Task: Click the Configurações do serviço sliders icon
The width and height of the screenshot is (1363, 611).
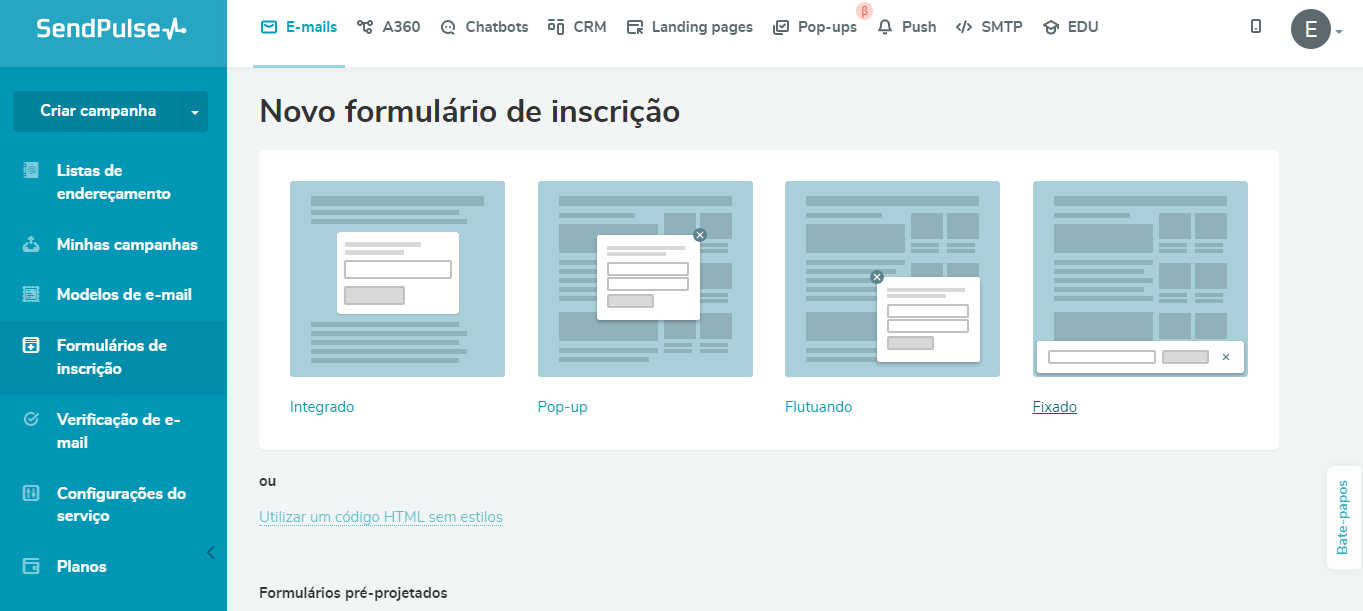Action: pyautogui.click(x=31, y=493)
